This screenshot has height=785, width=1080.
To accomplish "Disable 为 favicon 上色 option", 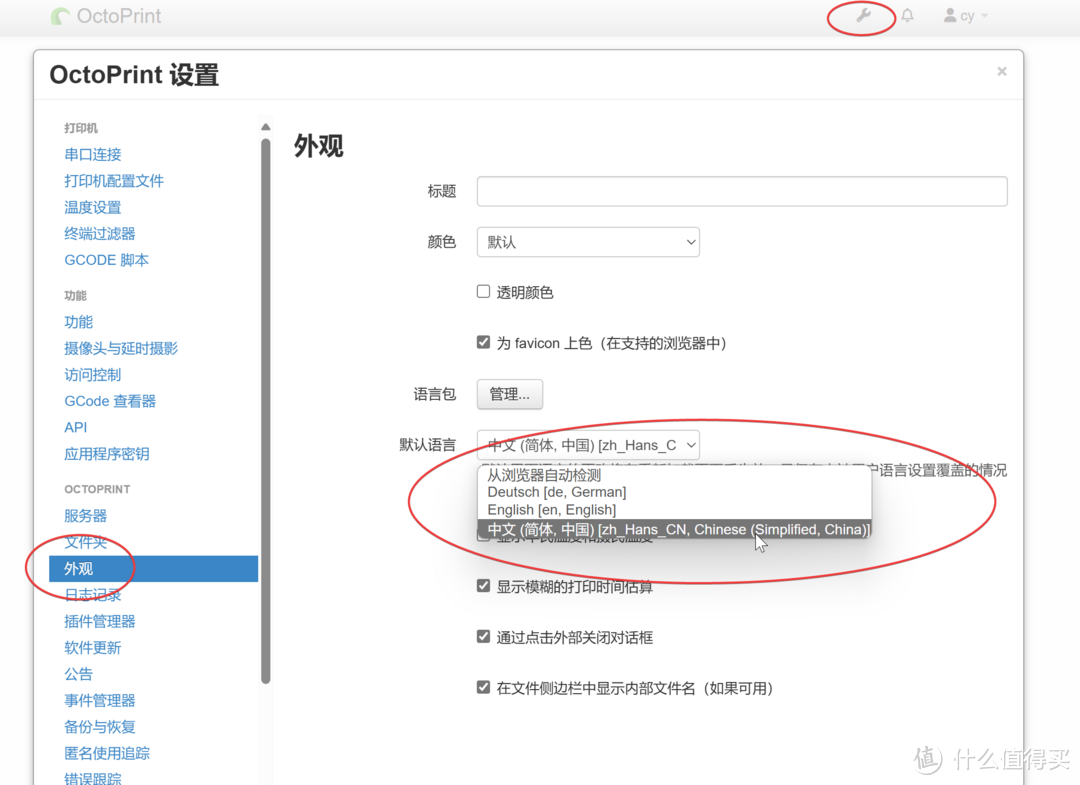I will [x=483, y=341].
